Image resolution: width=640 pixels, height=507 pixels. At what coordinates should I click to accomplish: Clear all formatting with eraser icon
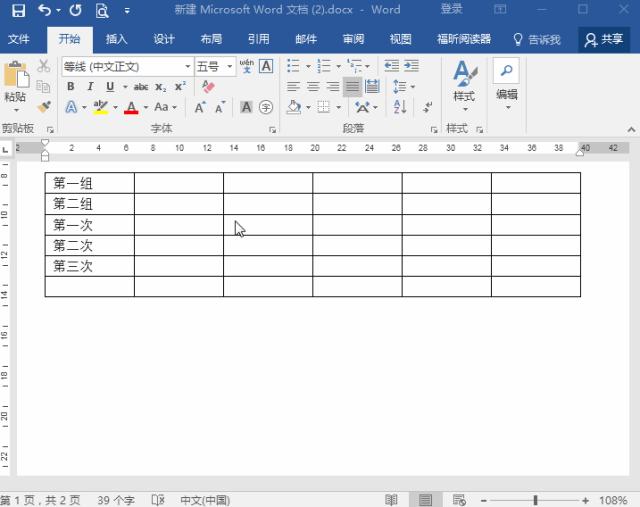(208, 86)
